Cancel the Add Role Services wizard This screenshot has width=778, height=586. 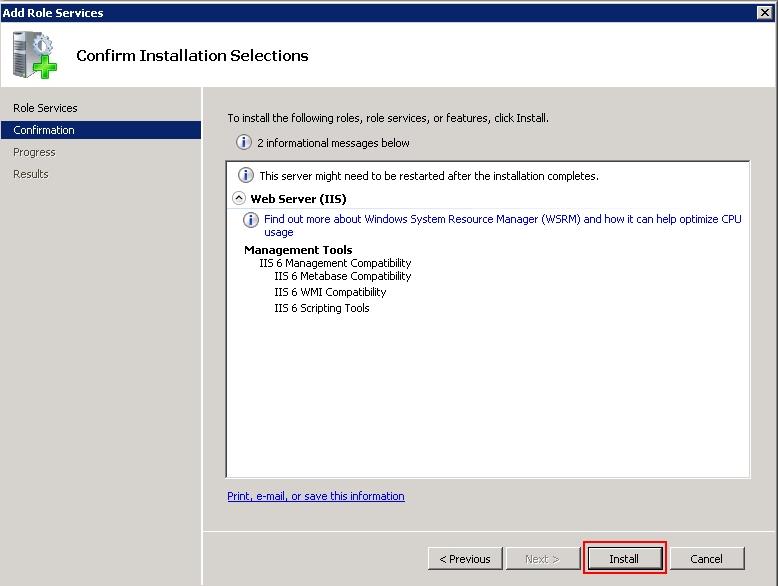pyautogui.click(x=707, y=559)
